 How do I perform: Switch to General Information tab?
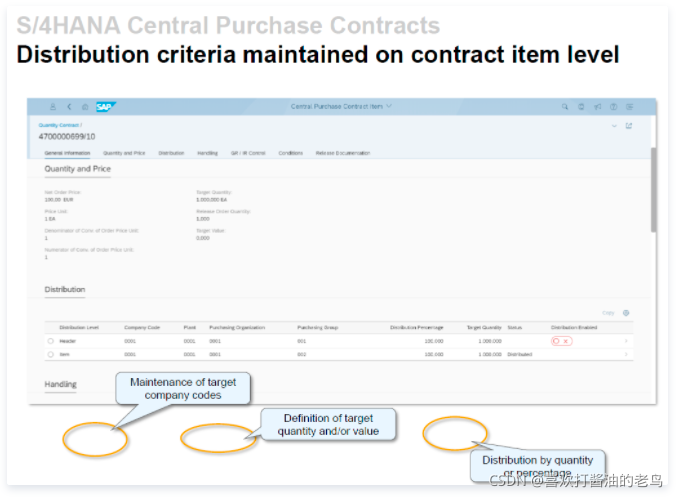pos(67,153)
